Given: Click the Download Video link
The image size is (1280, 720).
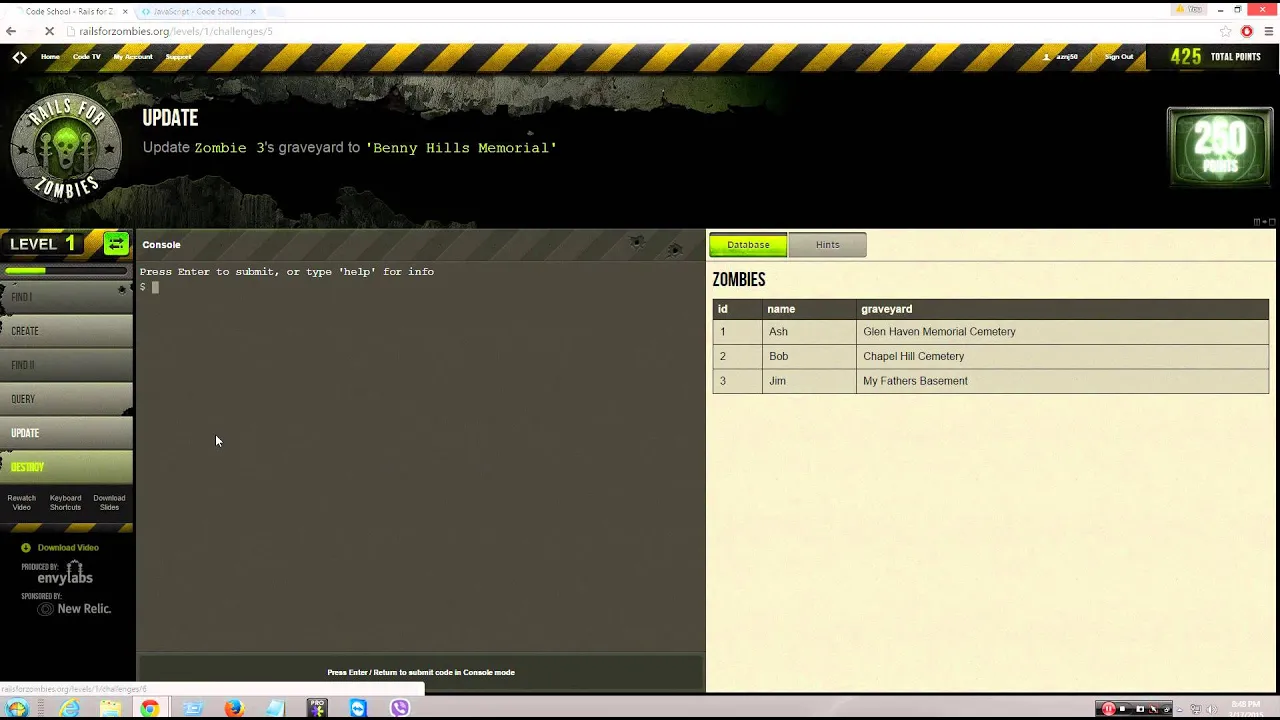Looking at the screenshot, I should pos(68,548).
